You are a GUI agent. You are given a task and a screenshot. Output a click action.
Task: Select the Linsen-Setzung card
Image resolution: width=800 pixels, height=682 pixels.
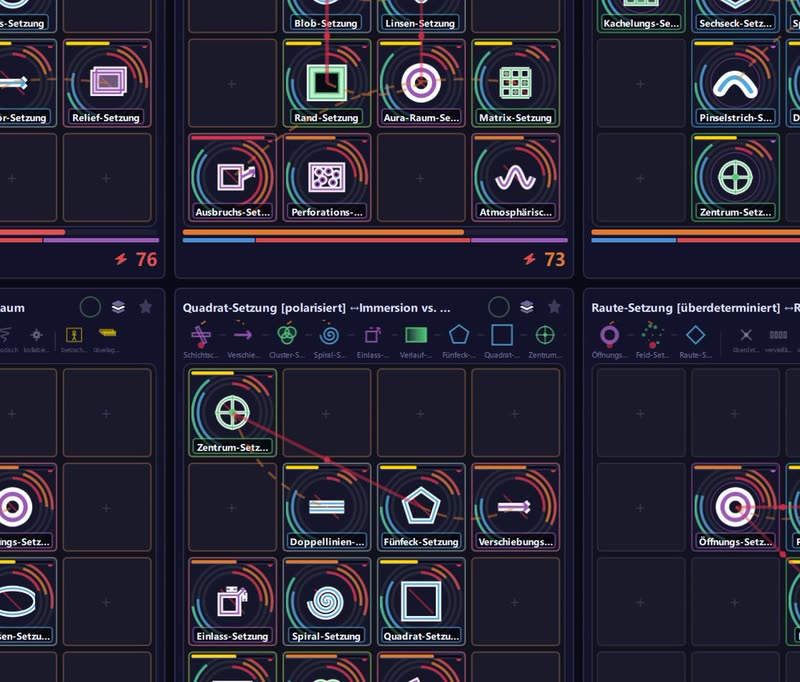point(421,16)
